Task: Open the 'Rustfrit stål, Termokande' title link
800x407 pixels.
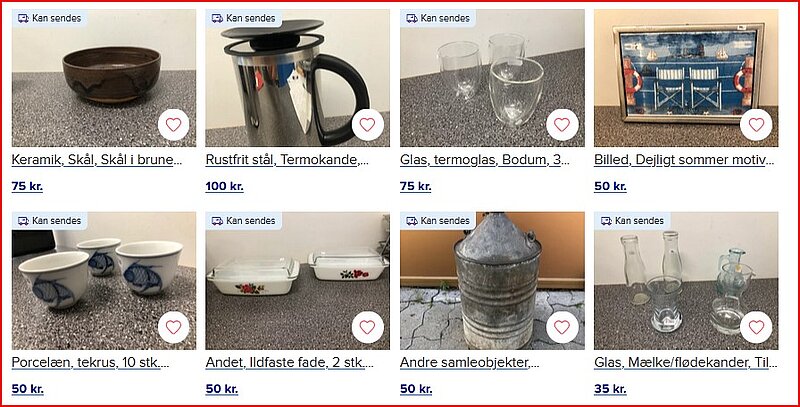Action: (287, 160)
